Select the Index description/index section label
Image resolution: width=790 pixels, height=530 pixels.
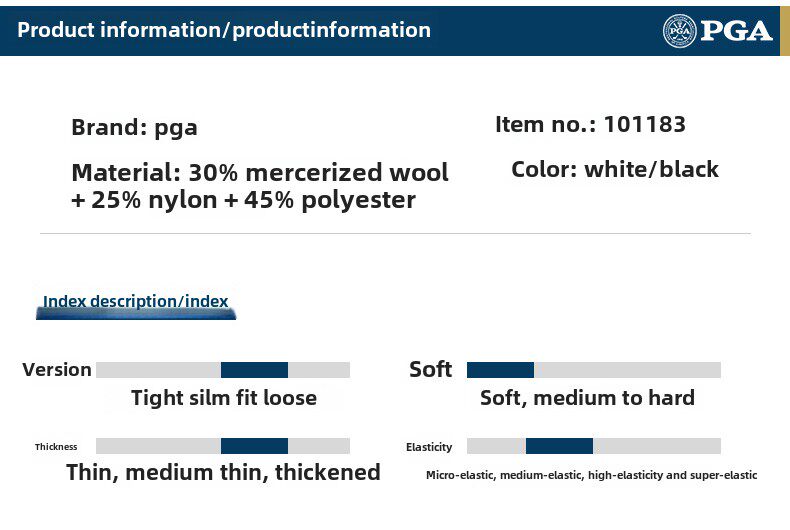pyautogui.click(x=136, y=301)
